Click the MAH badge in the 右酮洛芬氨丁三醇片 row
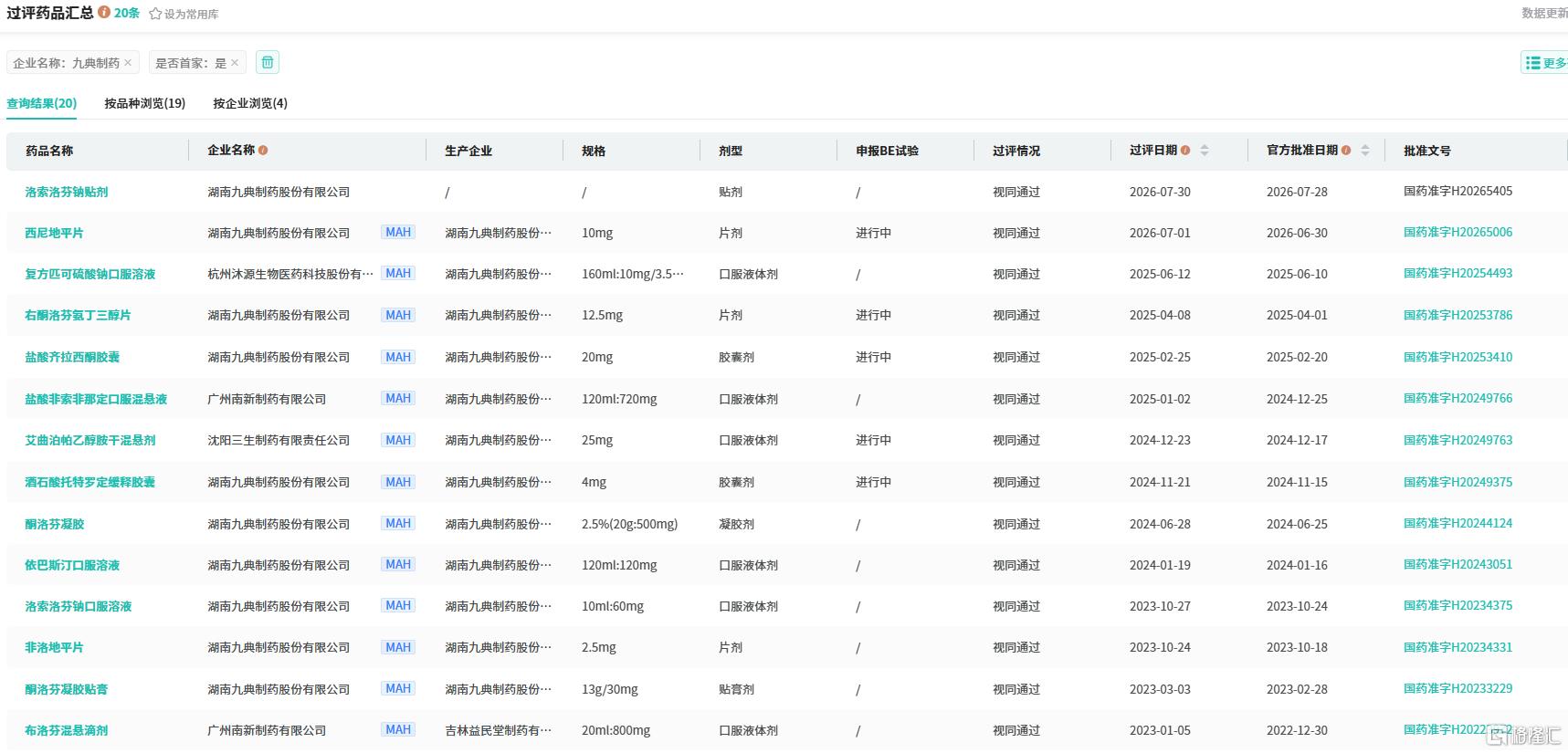The width and height of the screenshot is (1568, 753). click(398, 315)
